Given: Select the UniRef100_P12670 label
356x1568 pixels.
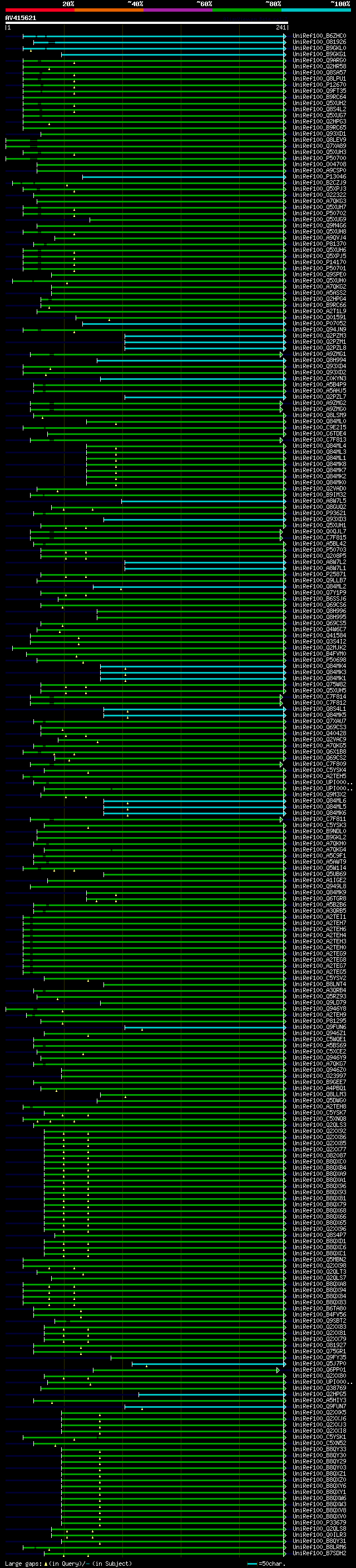Looking at the screenshot, I should pyautogui.click(x=319, y=85).
